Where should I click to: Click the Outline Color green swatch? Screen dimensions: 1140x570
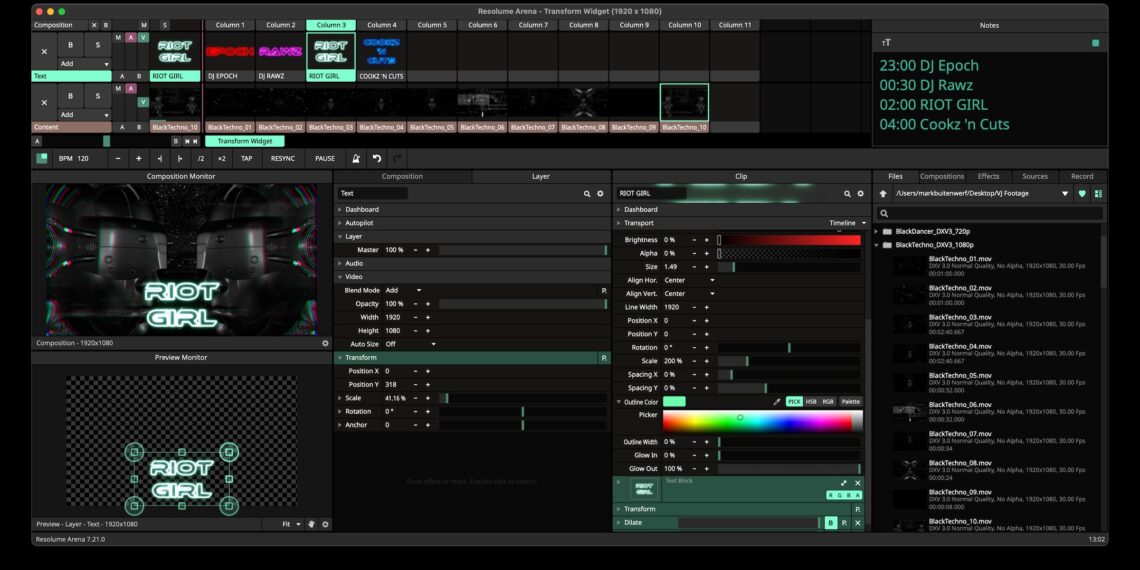[674, 402]
